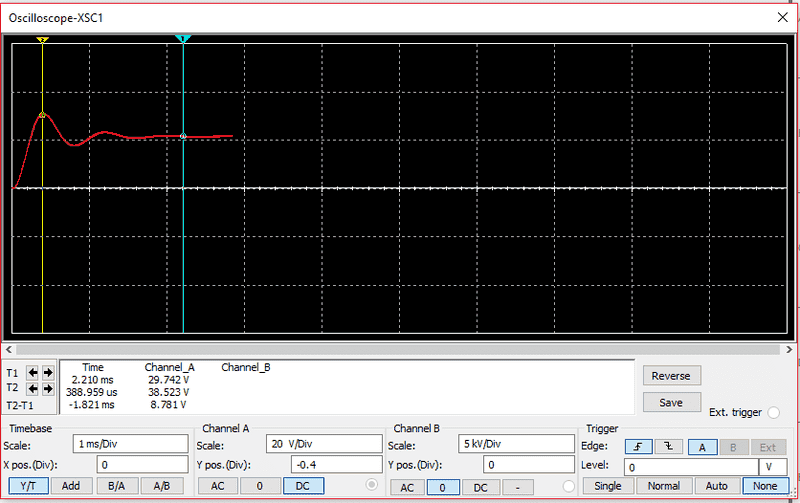Select rising edge trigger icon
This screenshot has height=503, width=800.
coord(639,446)
